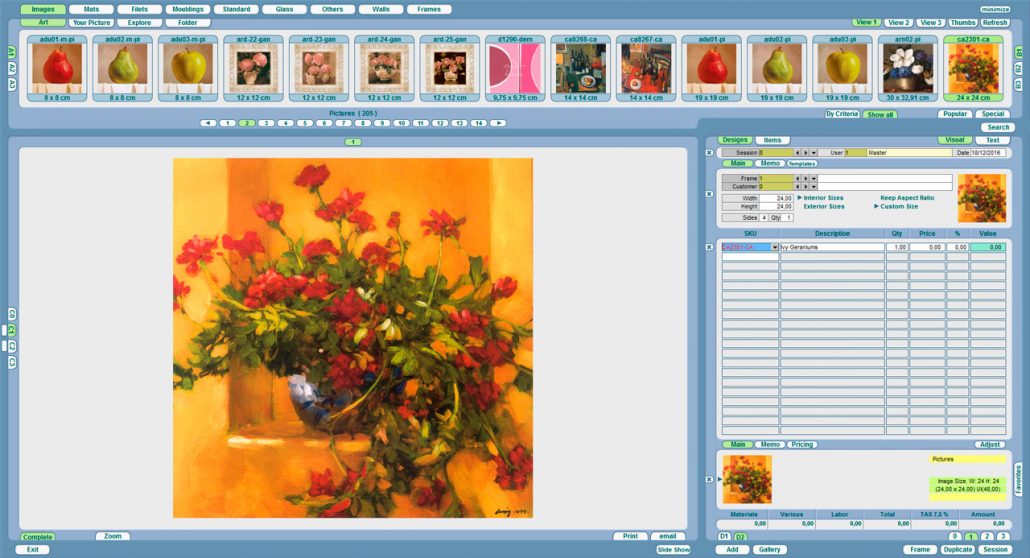Open the Glass category tab
This screenshot has width=1030, height=558.
(284, 9)
